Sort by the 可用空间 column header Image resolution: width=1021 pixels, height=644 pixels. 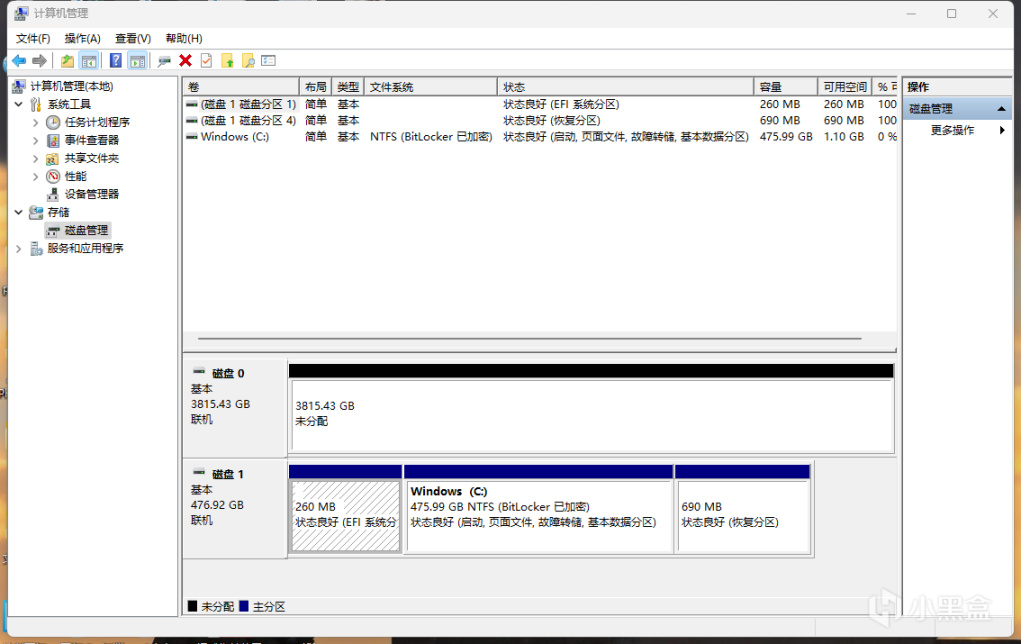click(x=845, y=87)
